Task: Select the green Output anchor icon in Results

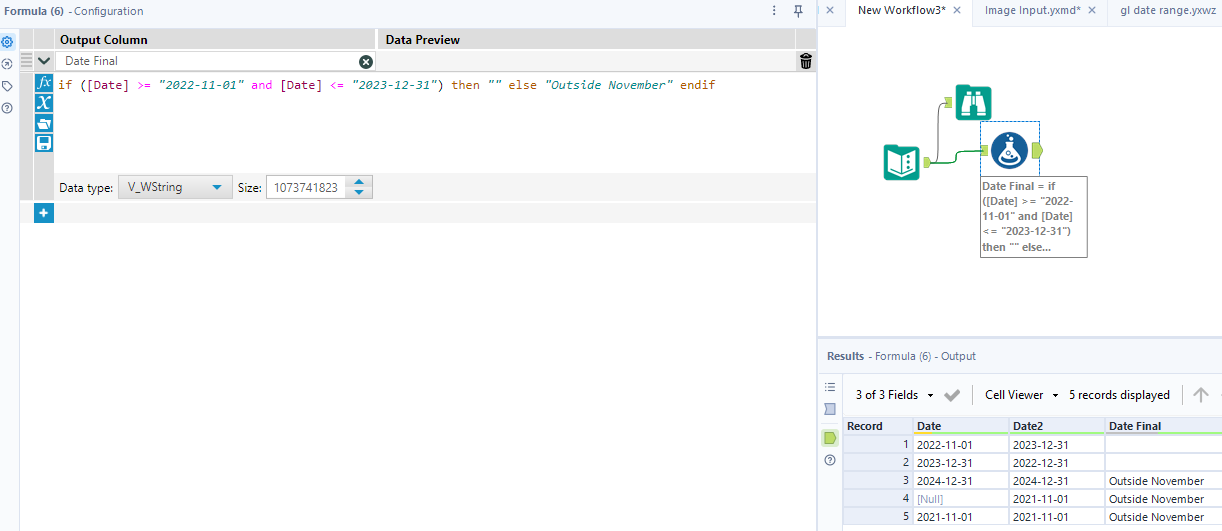Action: pyautogui.click(x=830, y=438)
